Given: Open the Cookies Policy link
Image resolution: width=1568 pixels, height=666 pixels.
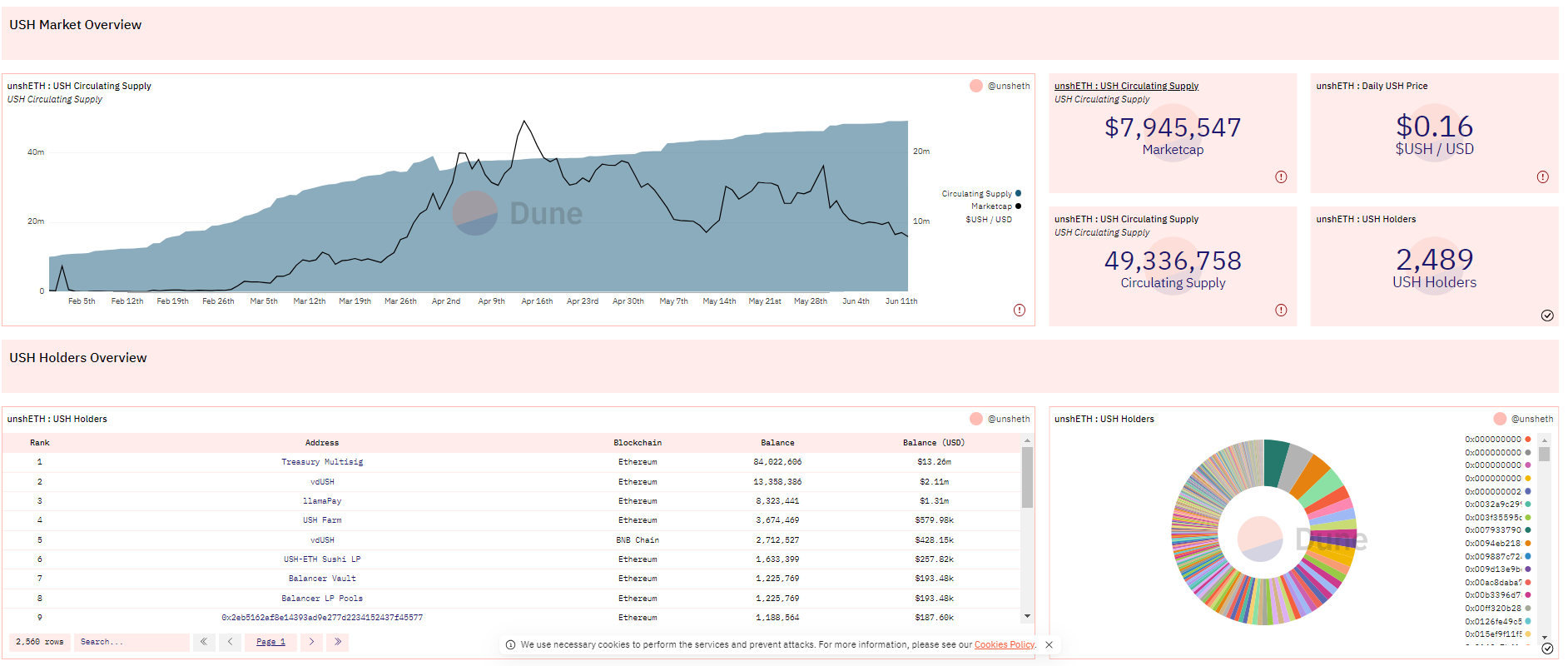Looking at the screenshot, I should pyautogui.click(x=1004, y=644).
